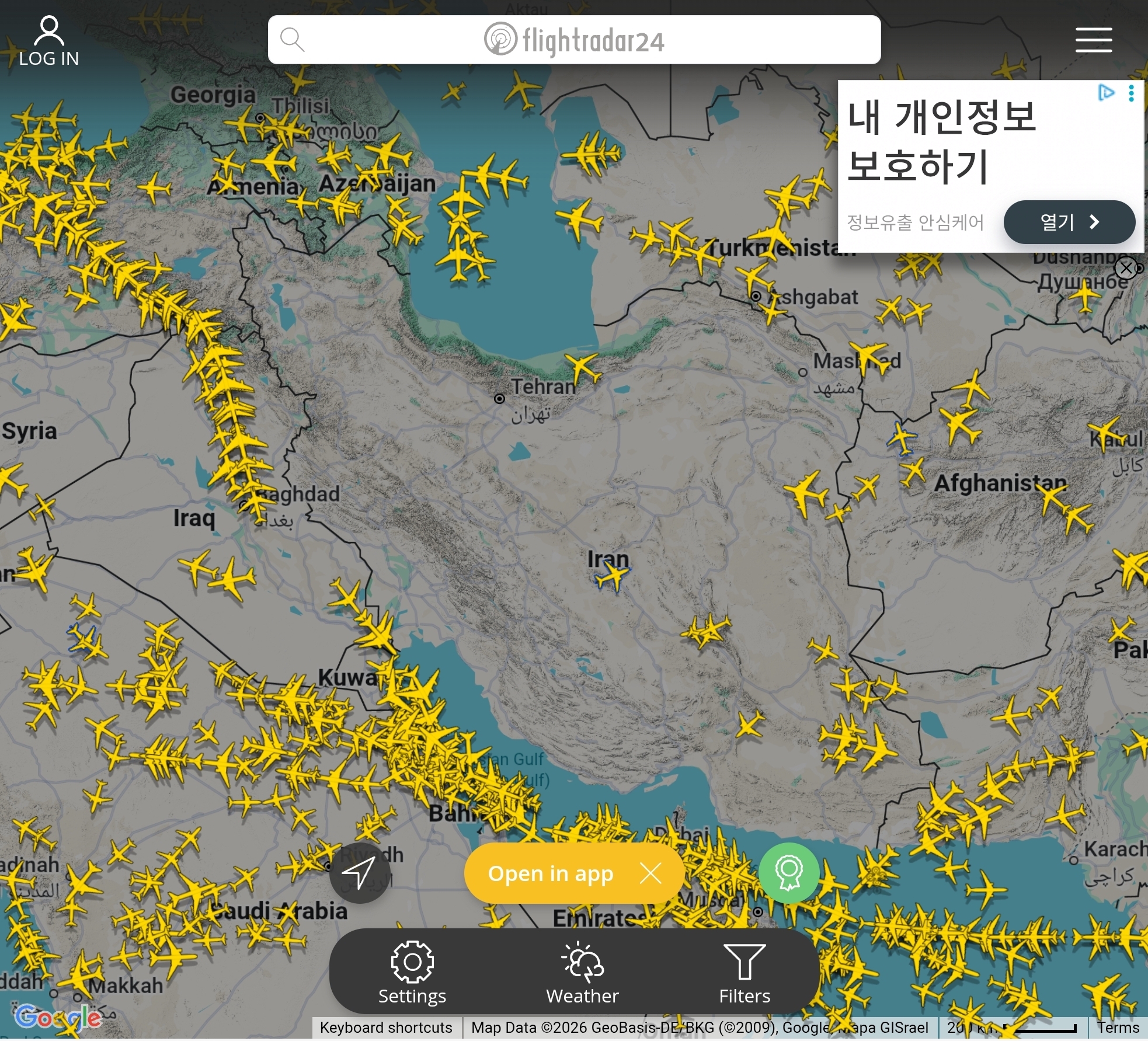Click the Google logo on the map

click(x=58, y=1018)
